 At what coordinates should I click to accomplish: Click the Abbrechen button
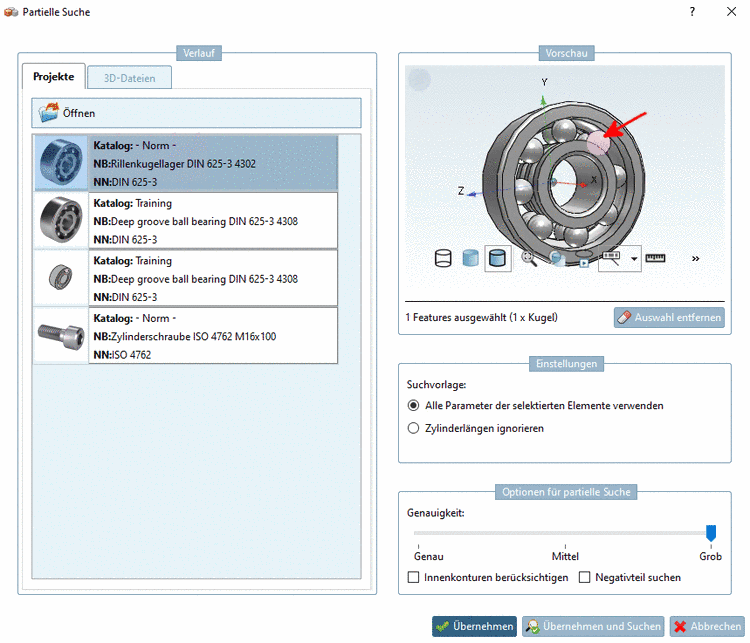(x=707, y=626)
